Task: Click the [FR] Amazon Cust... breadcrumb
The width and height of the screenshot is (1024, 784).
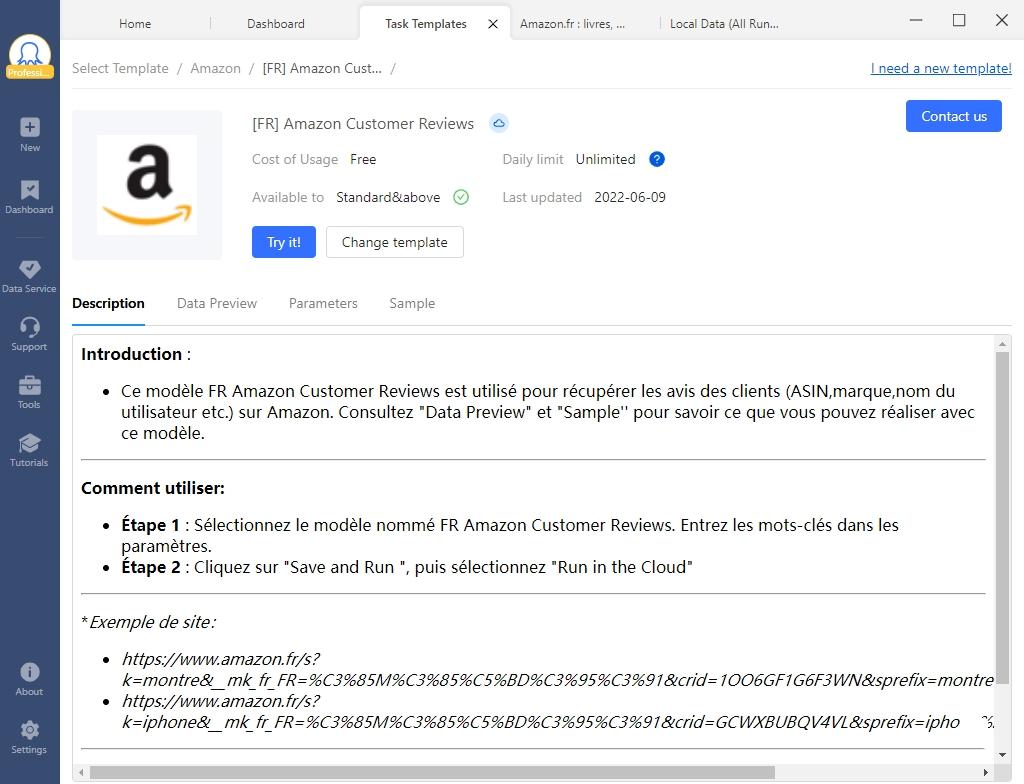Action: 322,69
